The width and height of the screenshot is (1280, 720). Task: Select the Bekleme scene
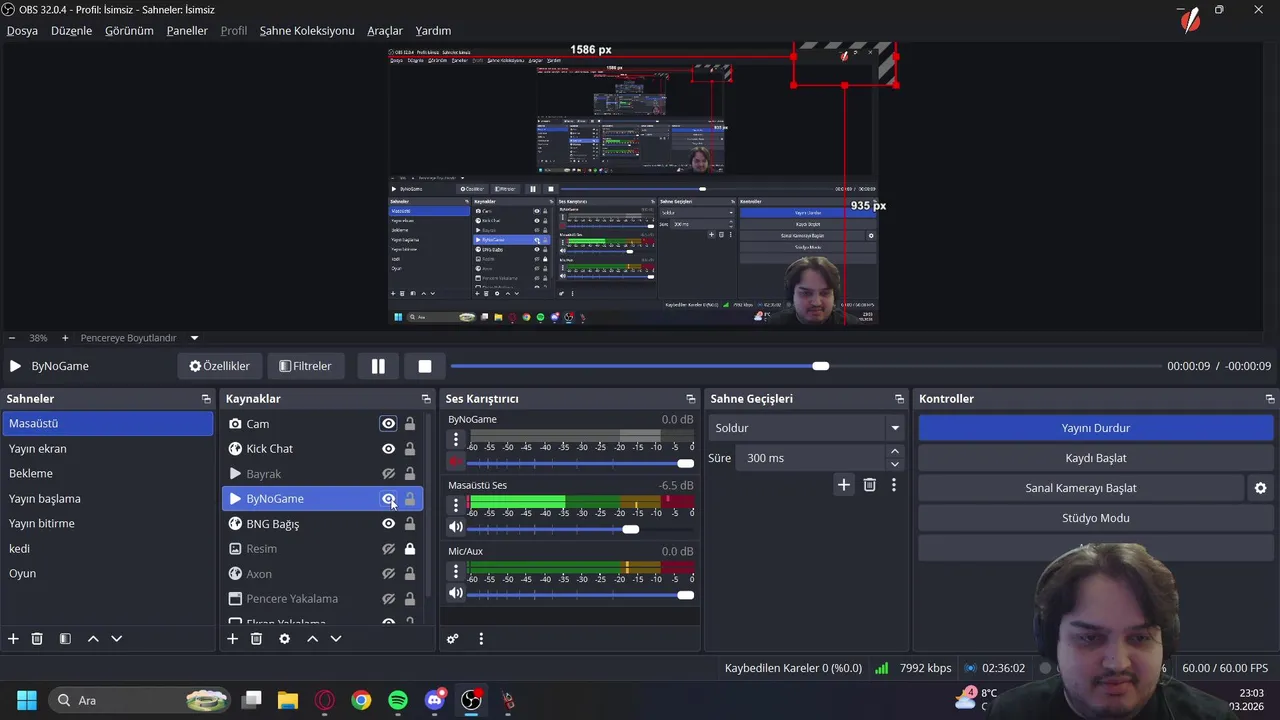pos(107,474)
